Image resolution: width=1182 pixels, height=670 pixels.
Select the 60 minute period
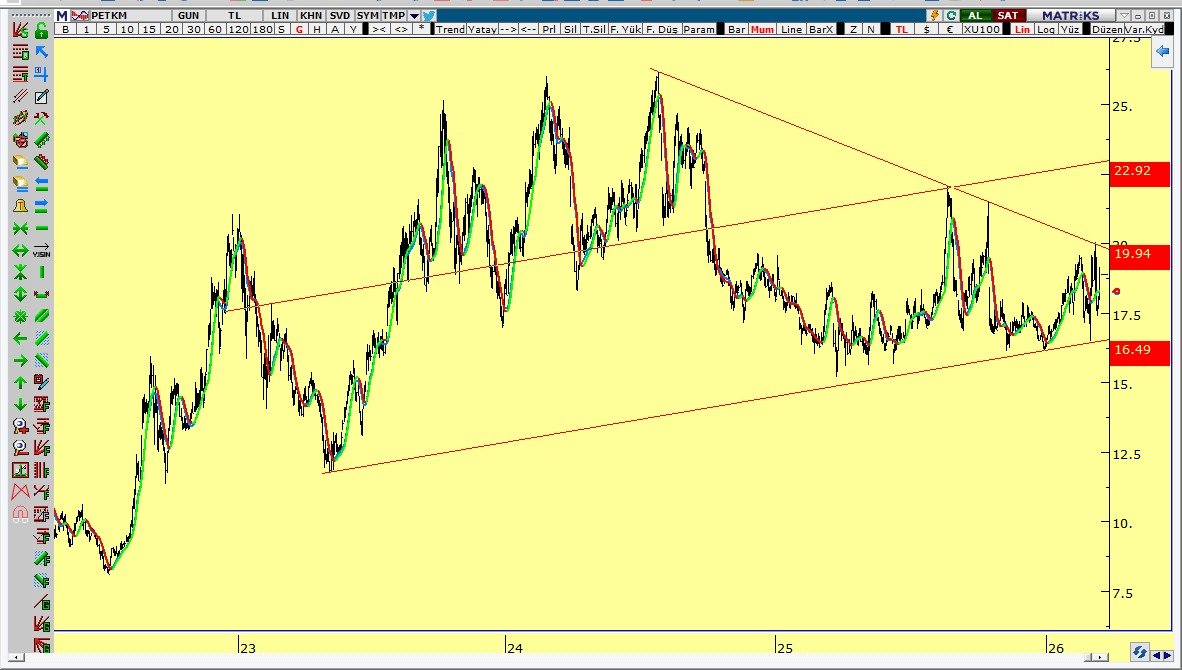[215, 29]
